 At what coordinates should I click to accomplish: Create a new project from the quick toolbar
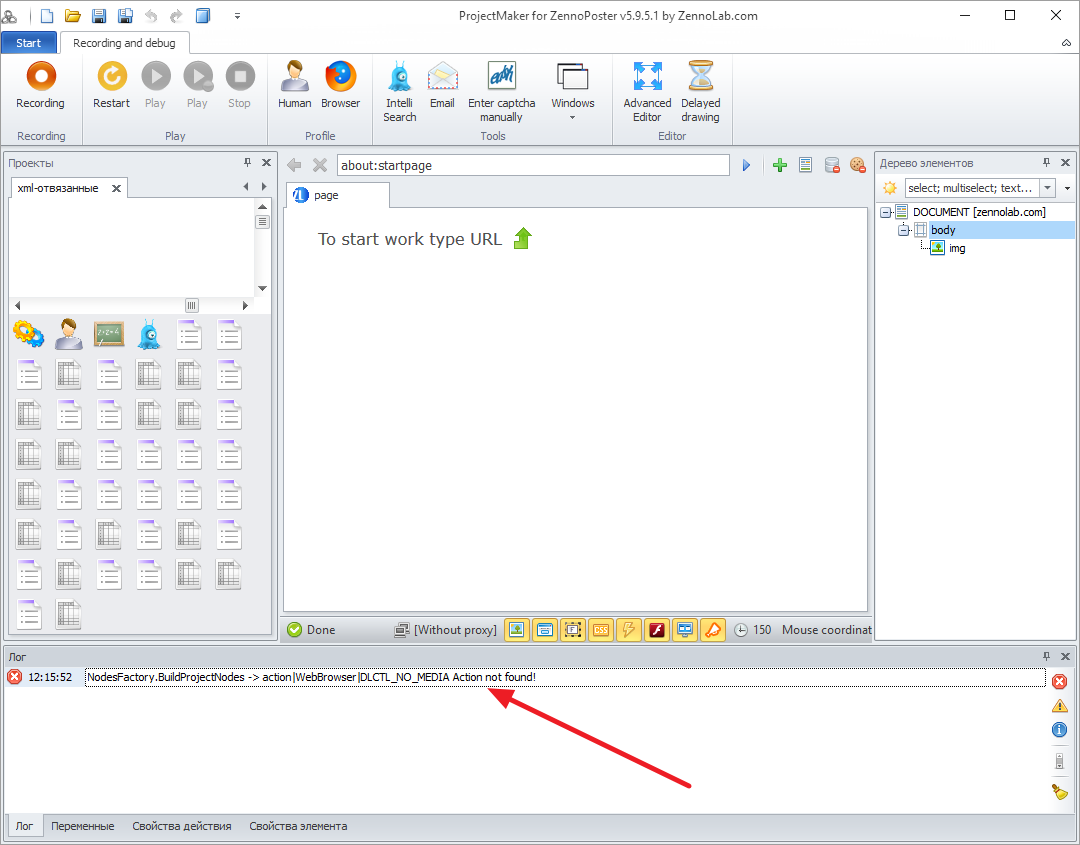(47, 15)
